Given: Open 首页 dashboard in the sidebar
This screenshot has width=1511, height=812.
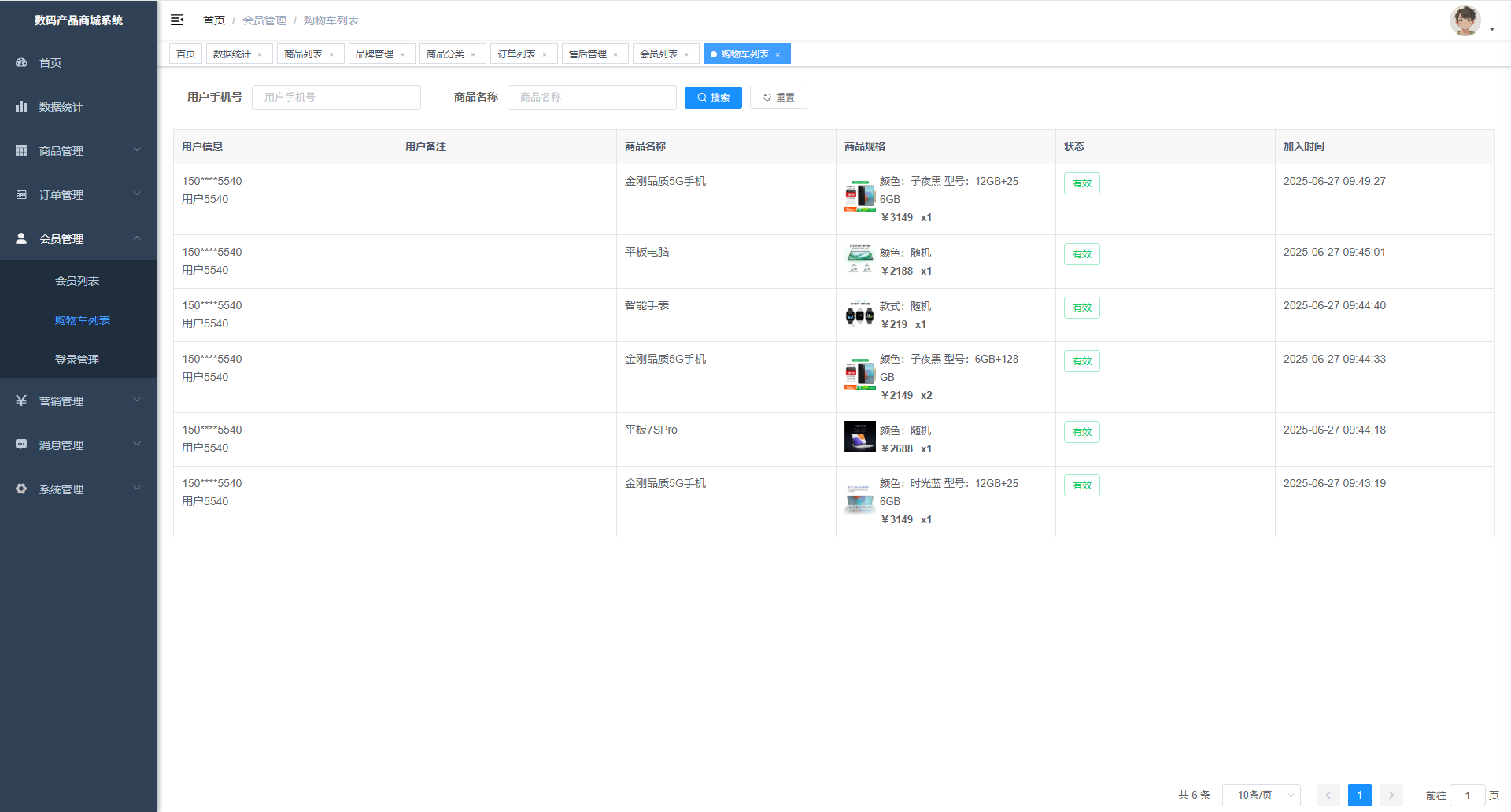Looking at the screenshot, I should [x=50, y=63].
